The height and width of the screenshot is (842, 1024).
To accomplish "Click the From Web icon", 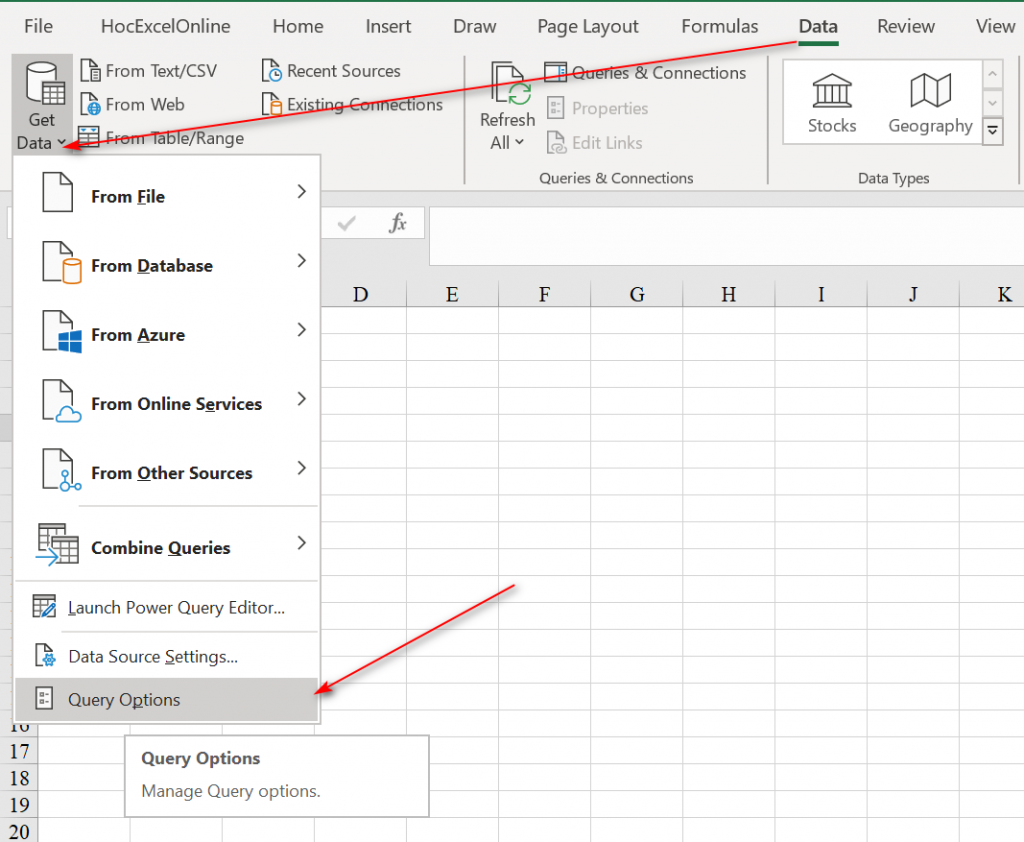I will 90,105.
